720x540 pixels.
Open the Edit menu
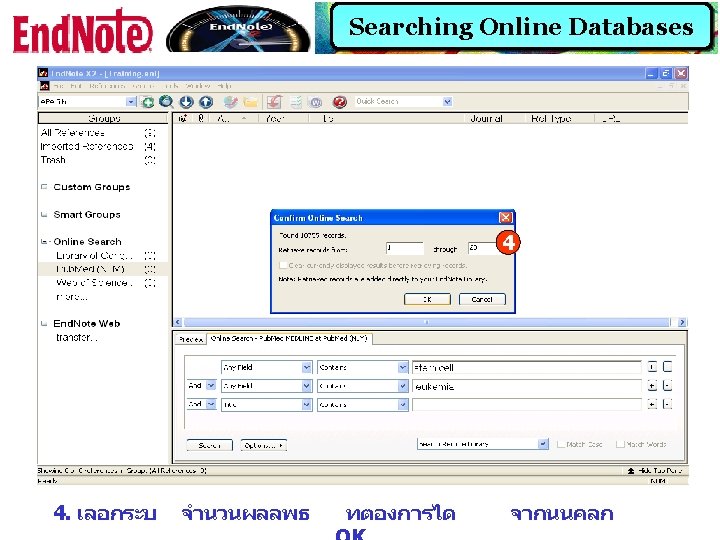(x=76, y=86)
